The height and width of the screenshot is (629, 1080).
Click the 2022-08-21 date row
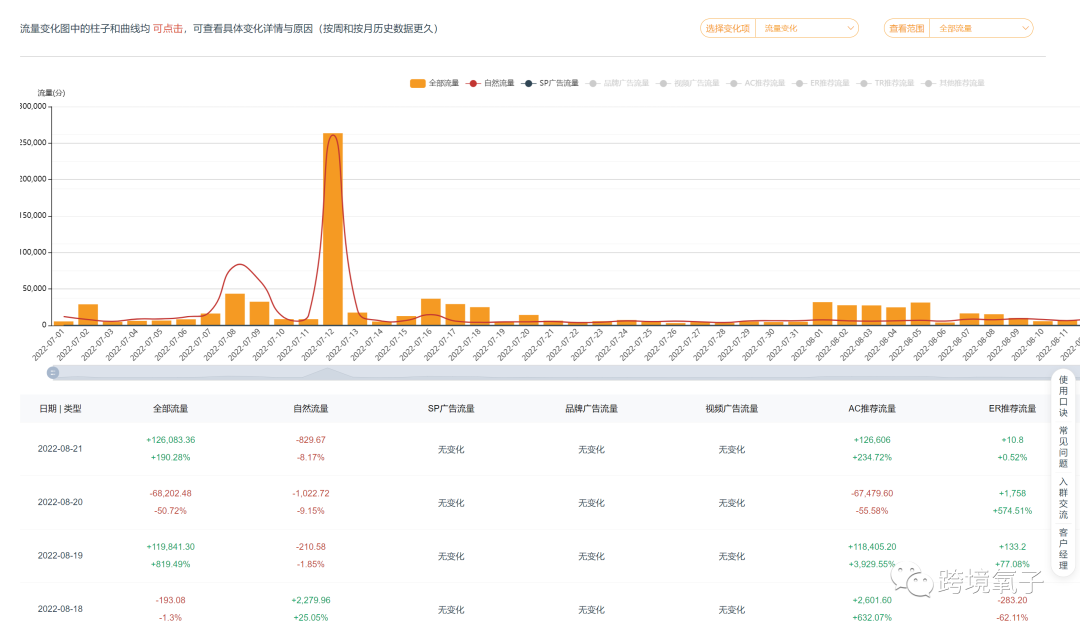coord(60,448)
